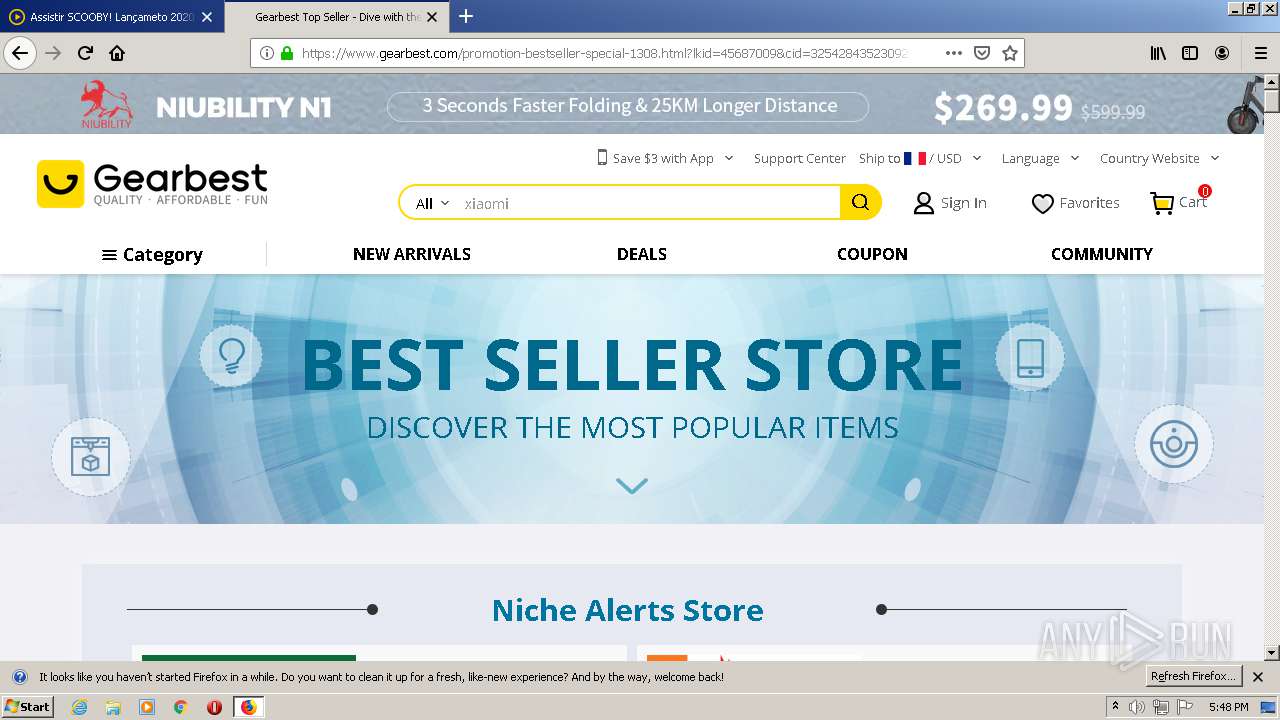Click the page vertical scrollbar
The width and height of the screenshot is (1280, 720).
pyautogui.click(x=1272, y=366)
